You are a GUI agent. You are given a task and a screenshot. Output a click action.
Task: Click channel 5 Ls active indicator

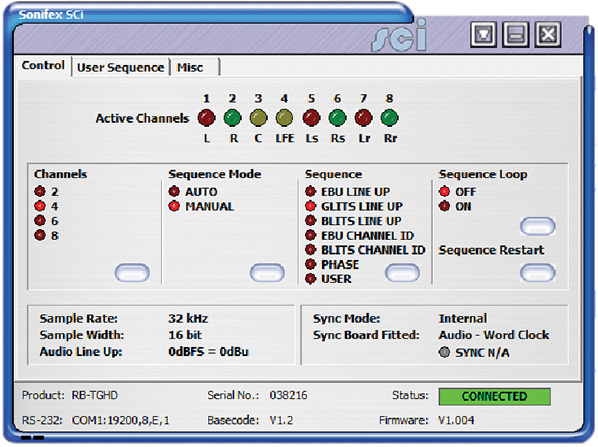coord(311,118)
